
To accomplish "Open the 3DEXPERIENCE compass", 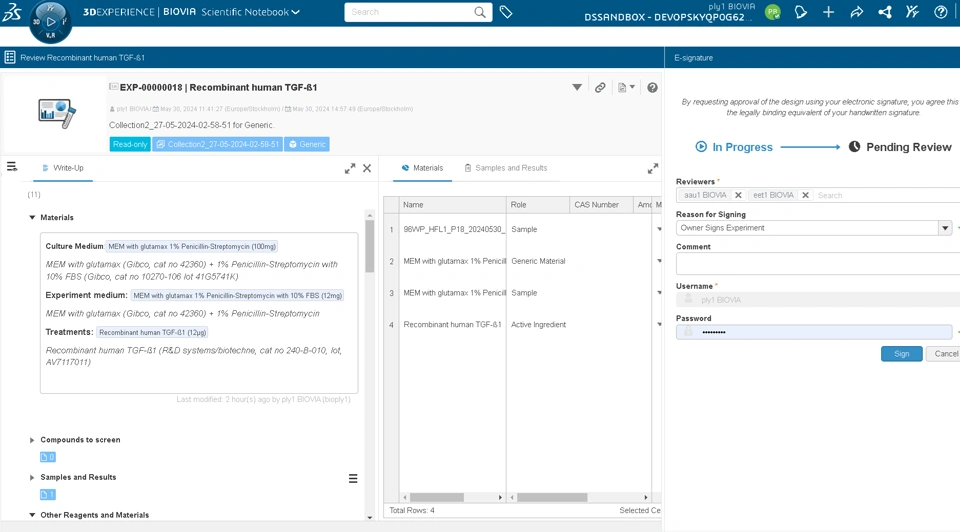I will click(50, 22).
